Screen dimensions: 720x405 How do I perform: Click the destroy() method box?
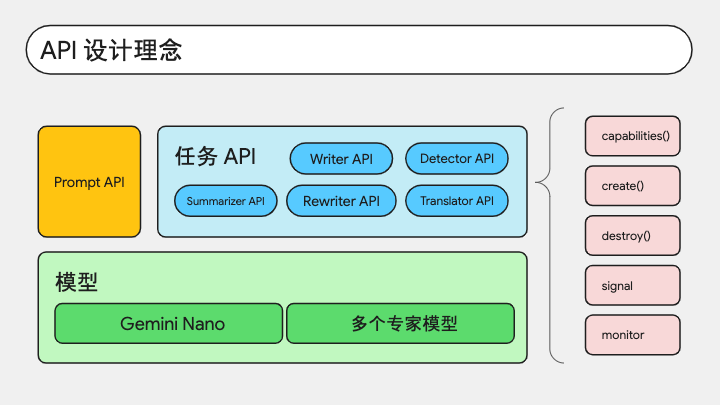pyautogui.click(x=633, y=236)
